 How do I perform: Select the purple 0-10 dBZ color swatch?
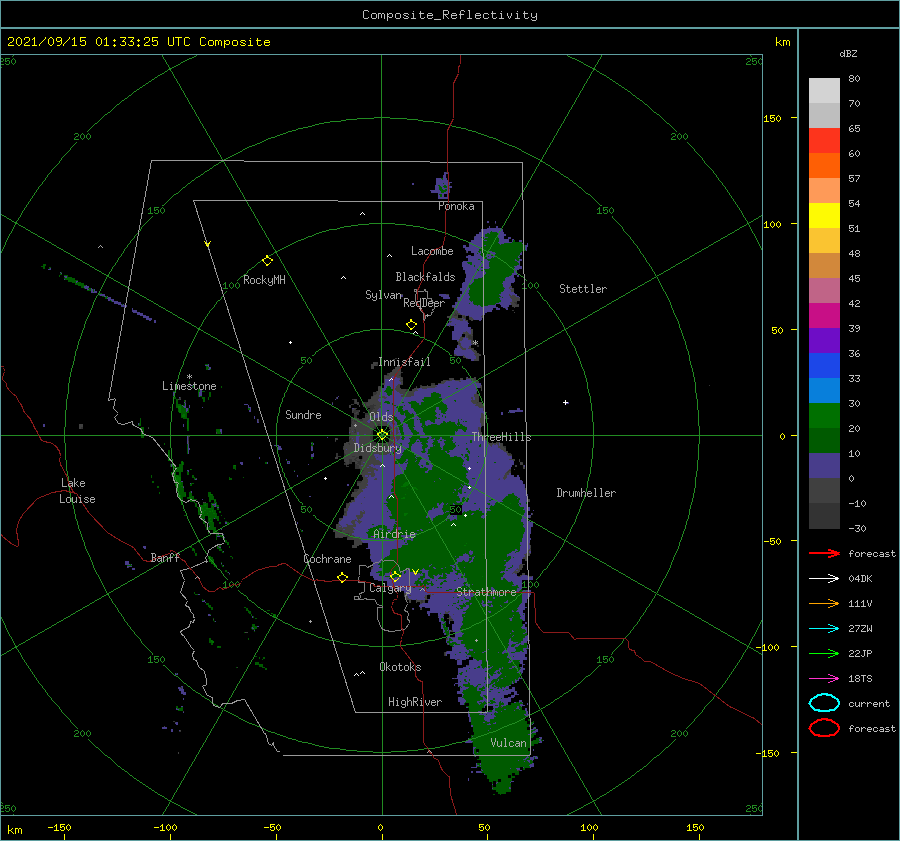point(824,466)
